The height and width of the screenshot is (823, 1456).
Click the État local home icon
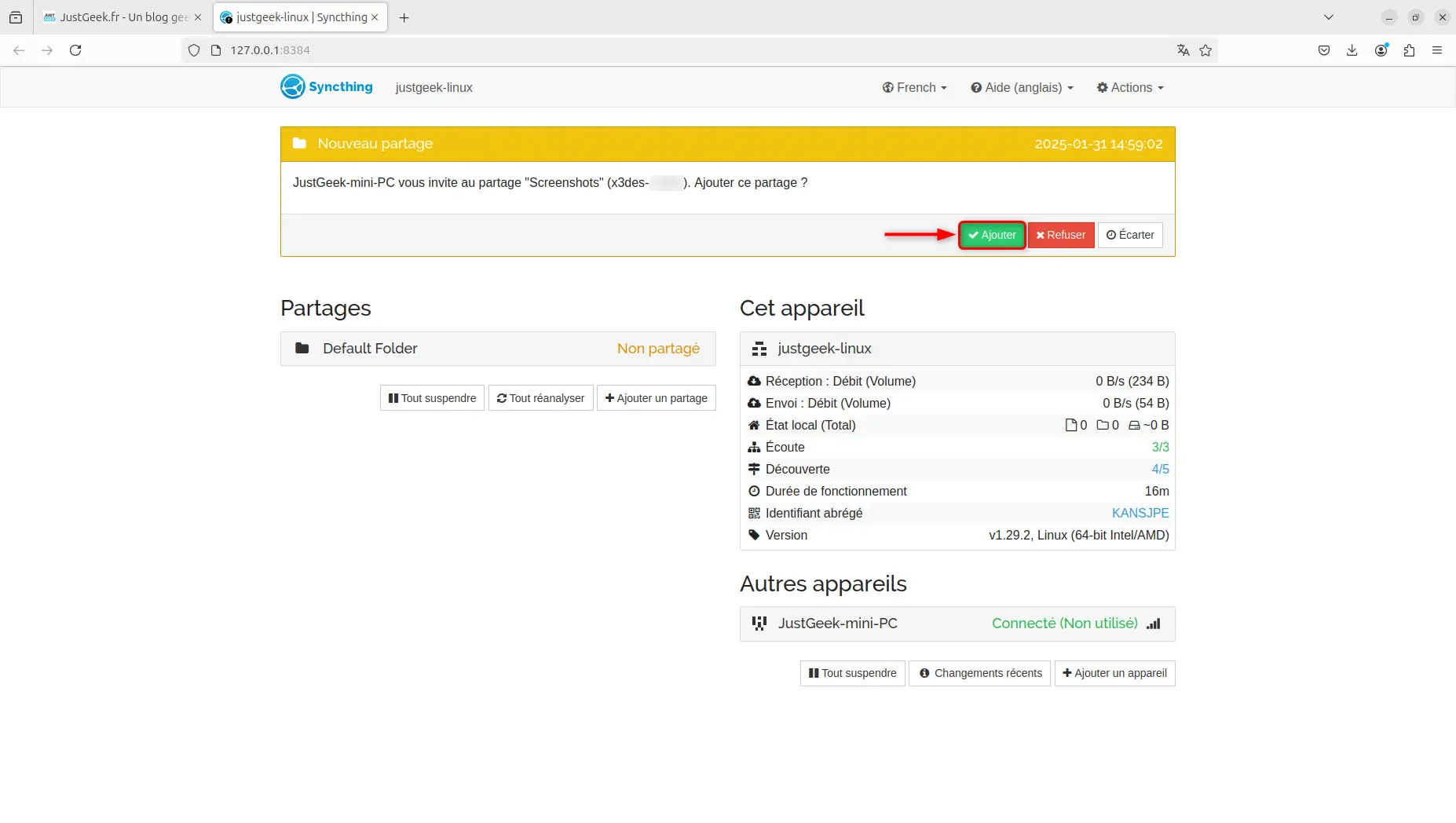pos(754,425)
